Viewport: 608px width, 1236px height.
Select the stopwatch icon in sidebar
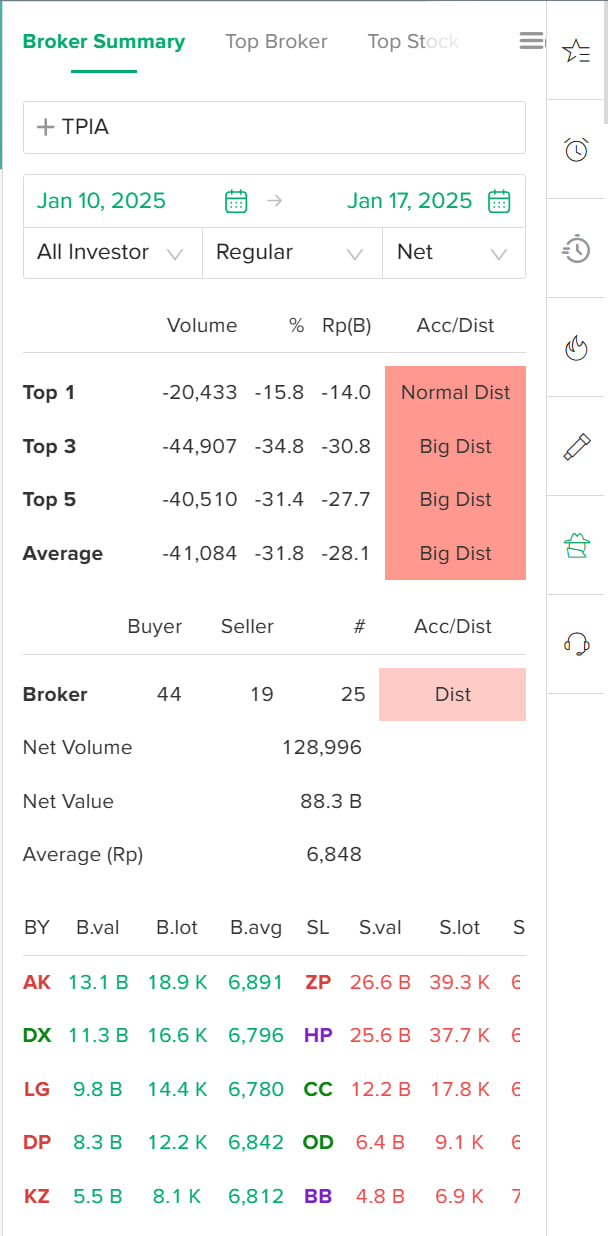pyautogui.click(x=576, y=249)
